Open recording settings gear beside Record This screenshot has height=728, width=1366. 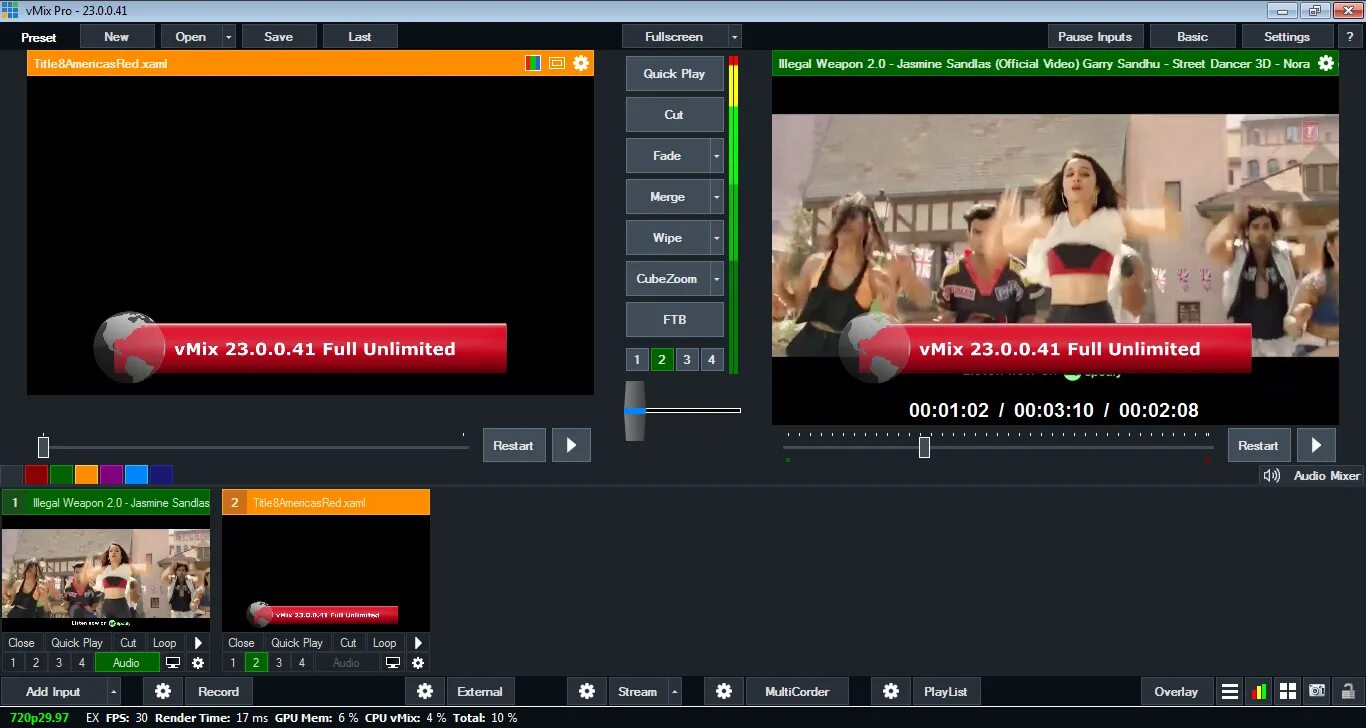click(163, 691)
